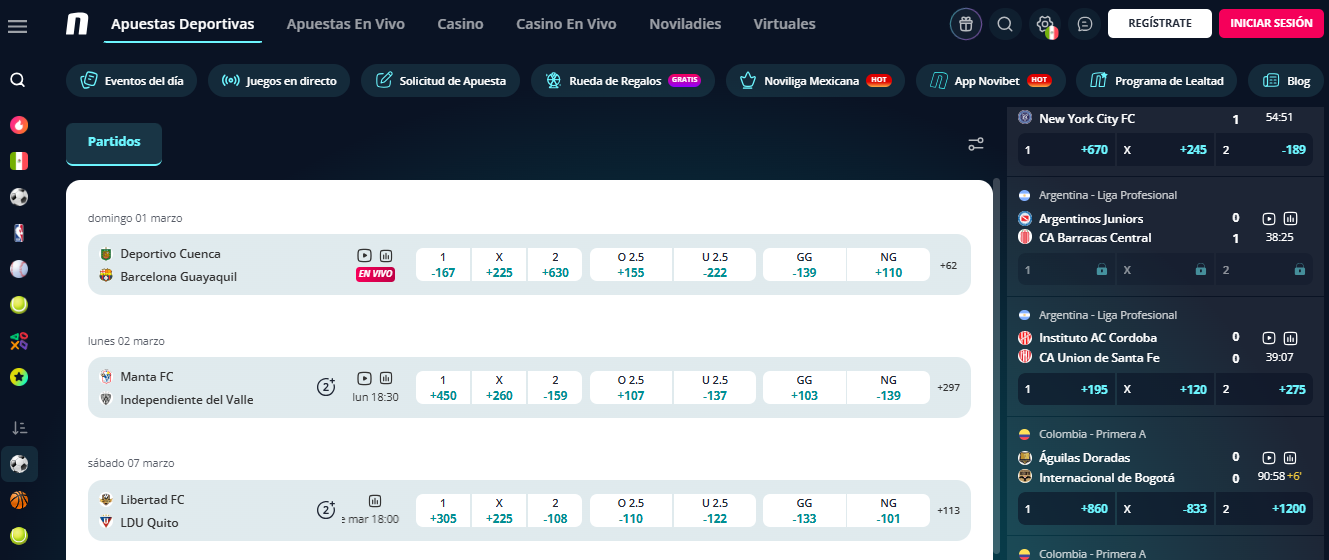Select +670 odds in New York City FC card
The width and height of the screenshot is (1329, 560).
tap(1066, 150)
